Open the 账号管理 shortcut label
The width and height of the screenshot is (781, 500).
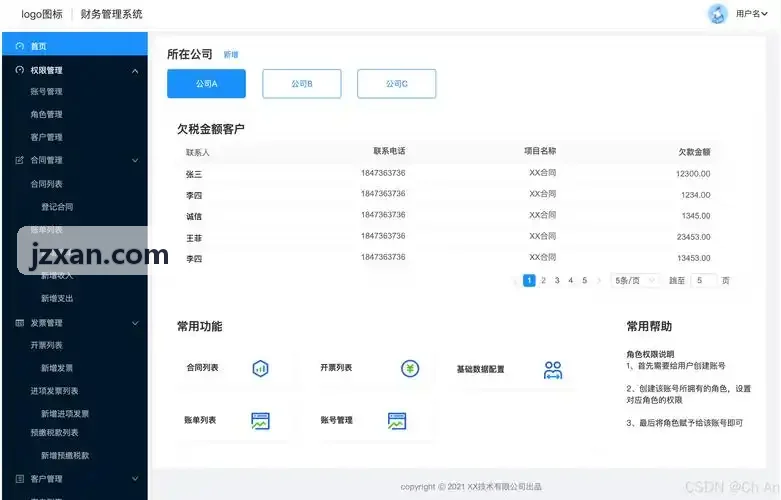coord(337,420)
